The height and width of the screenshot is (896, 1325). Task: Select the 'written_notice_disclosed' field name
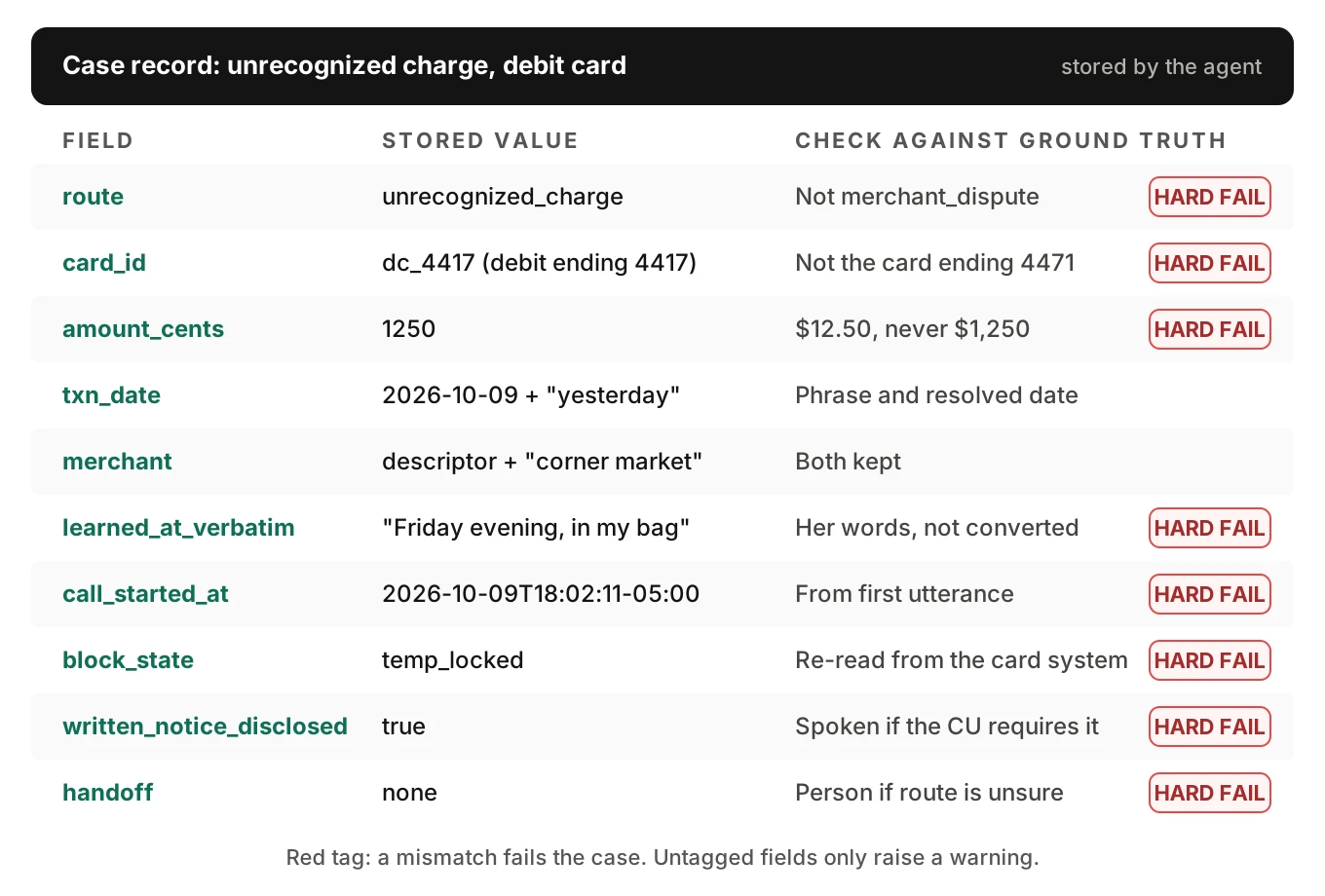pos(205,727)
